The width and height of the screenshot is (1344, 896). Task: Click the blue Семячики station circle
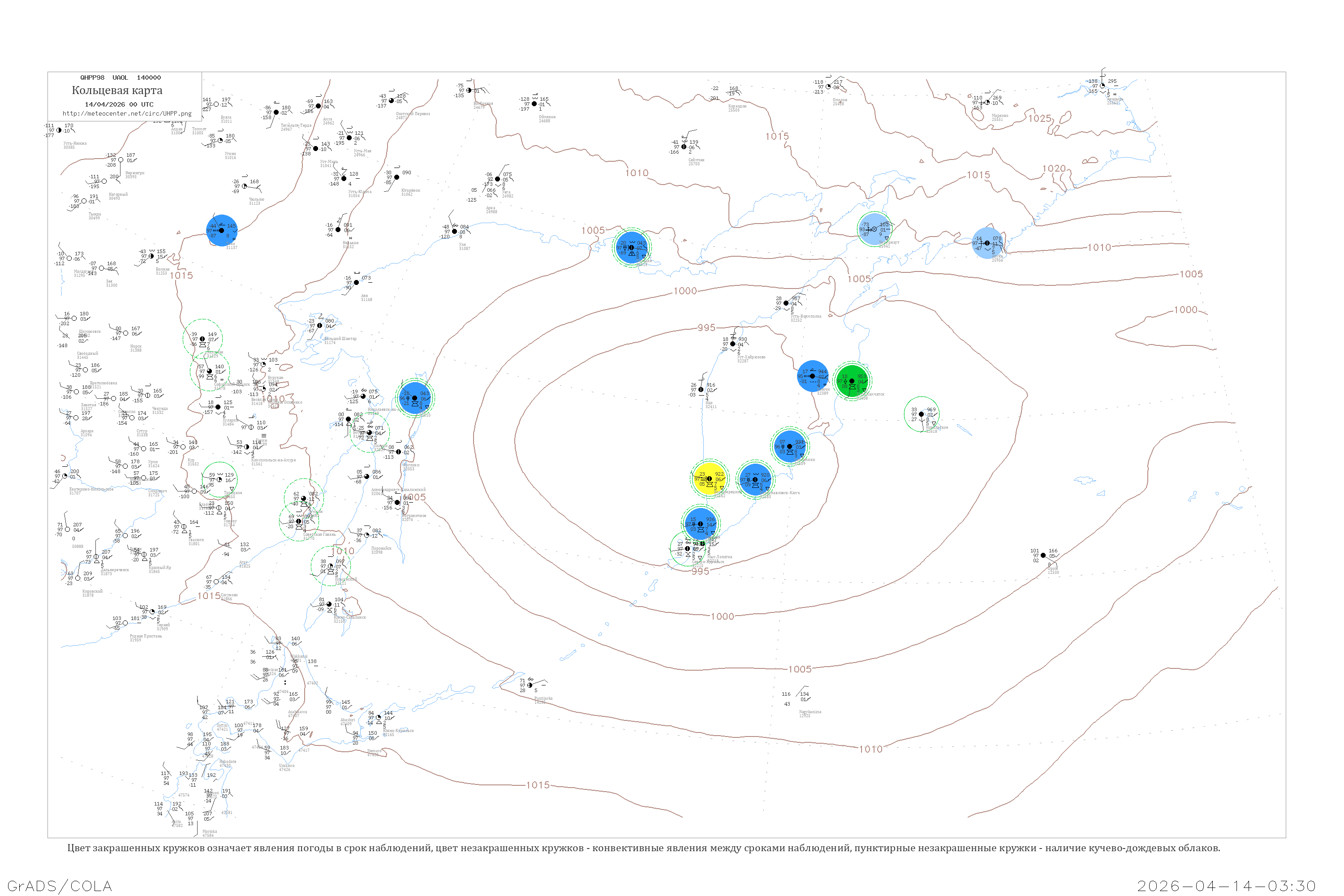(x=790, y=446)
